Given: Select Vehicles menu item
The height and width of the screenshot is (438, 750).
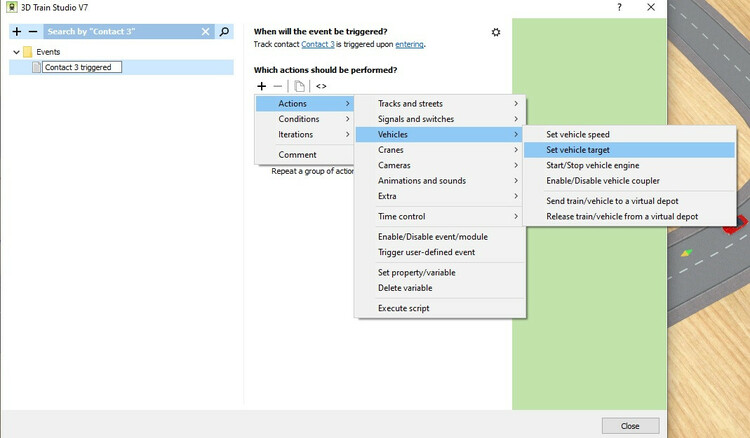Looking at the screenshot, I should click(x=440, y=134).
